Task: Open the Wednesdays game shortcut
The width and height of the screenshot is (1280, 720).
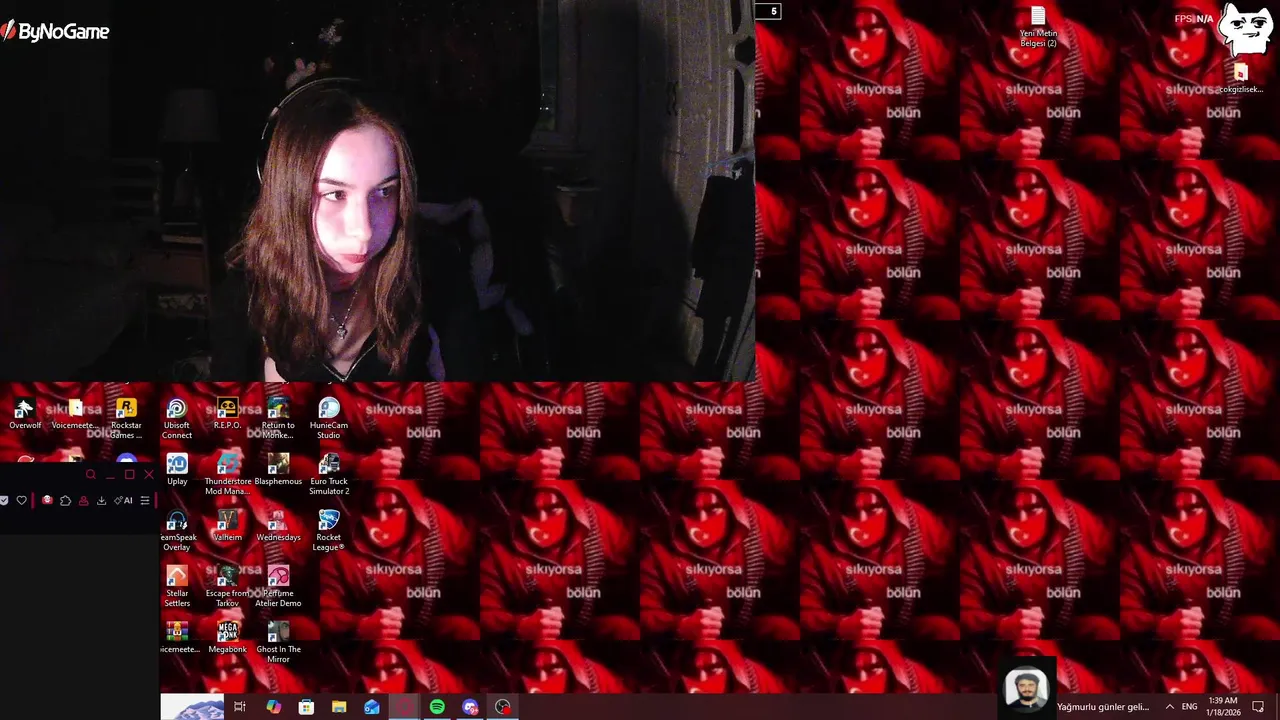Action: 278,526
